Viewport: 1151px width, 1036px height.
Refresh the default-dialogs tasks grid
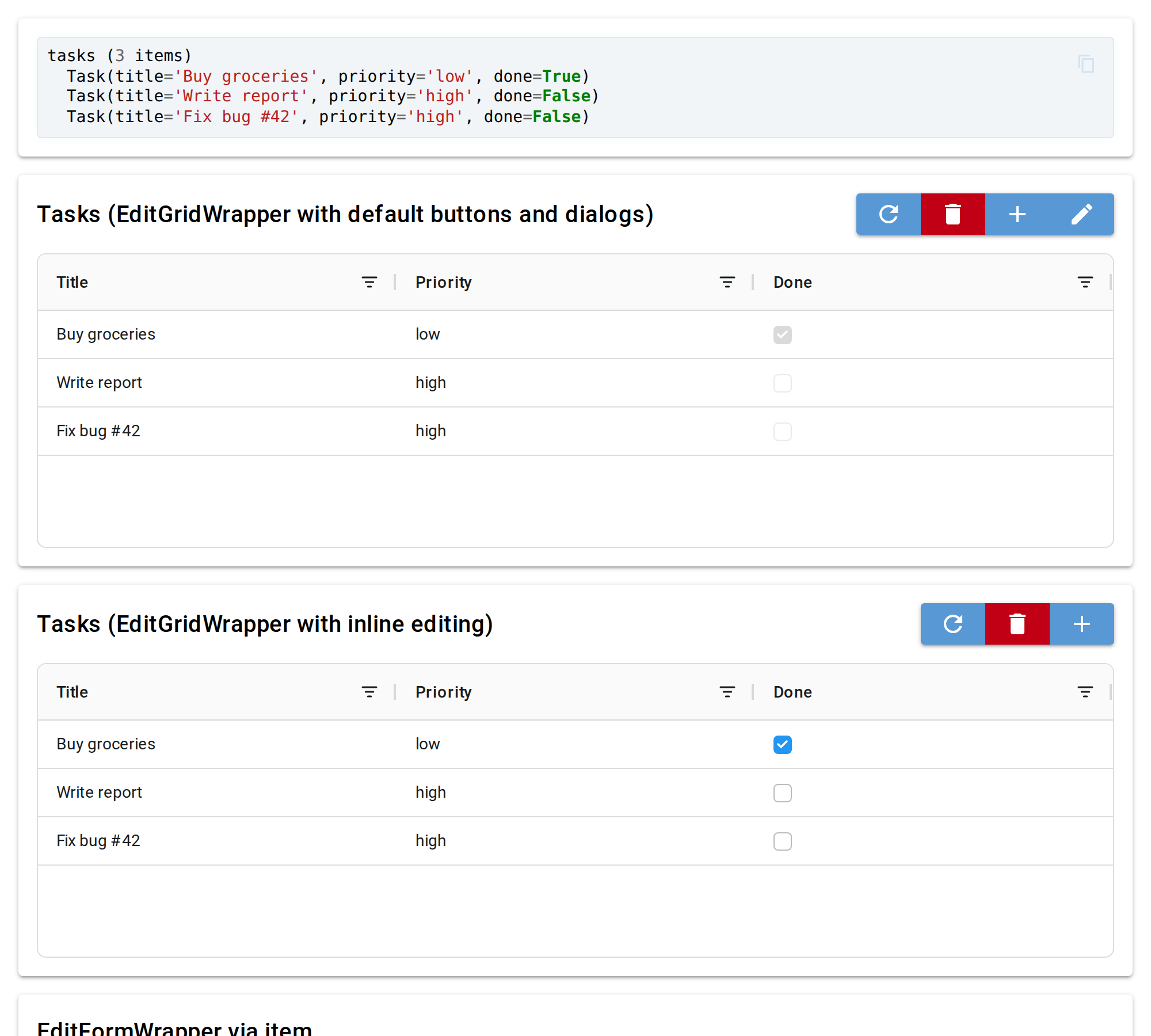coord(889,214)
